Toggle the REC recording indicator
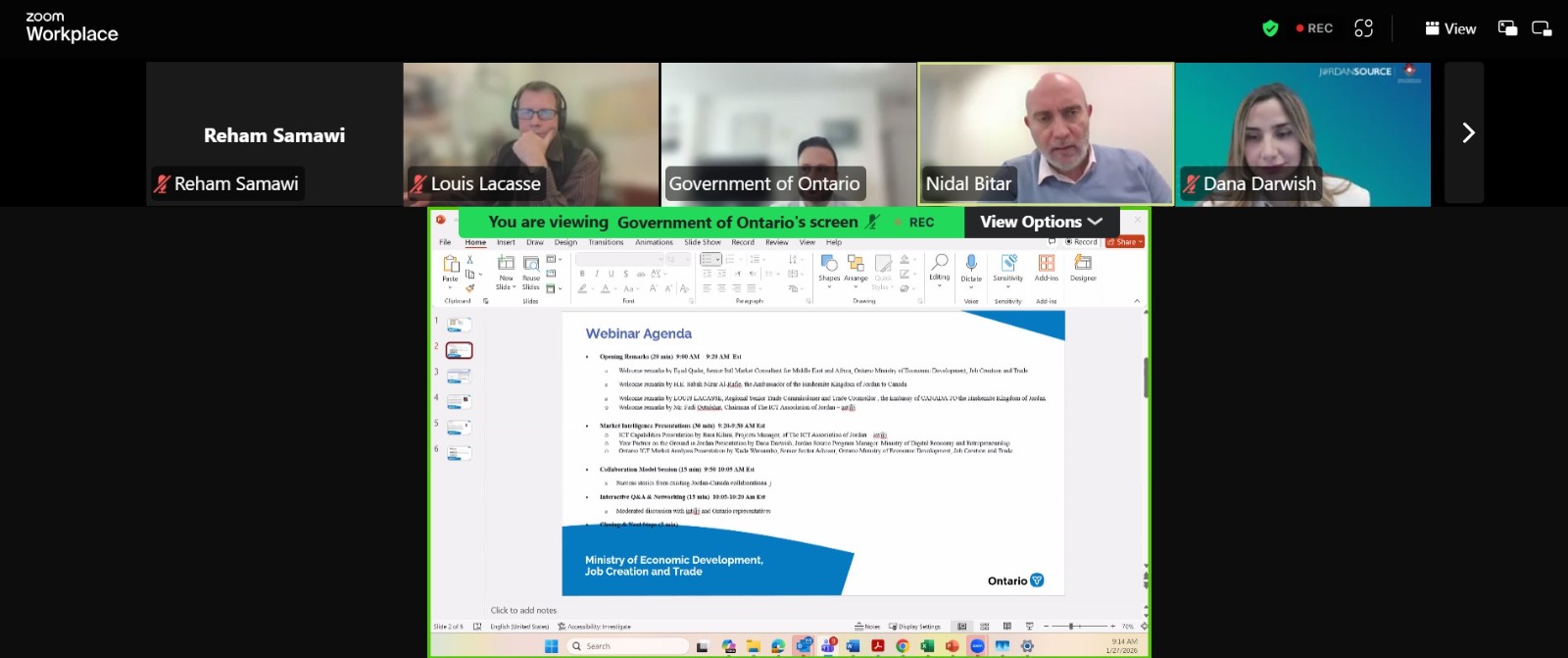This screenshot has width=1568, height=658. click(1314, 28)
